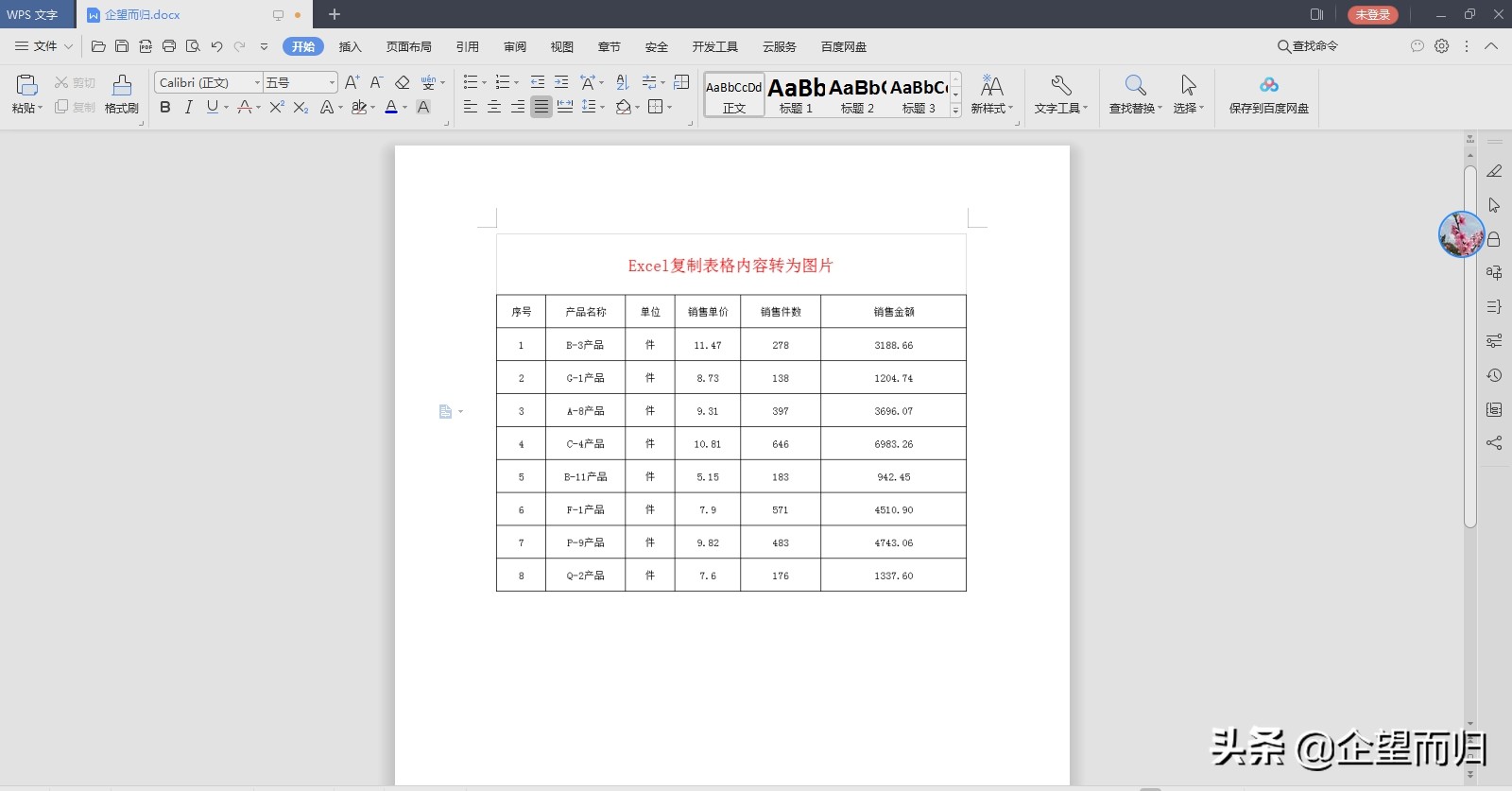
Task: Switch to the 视图 tab
Action: point(561,46)
